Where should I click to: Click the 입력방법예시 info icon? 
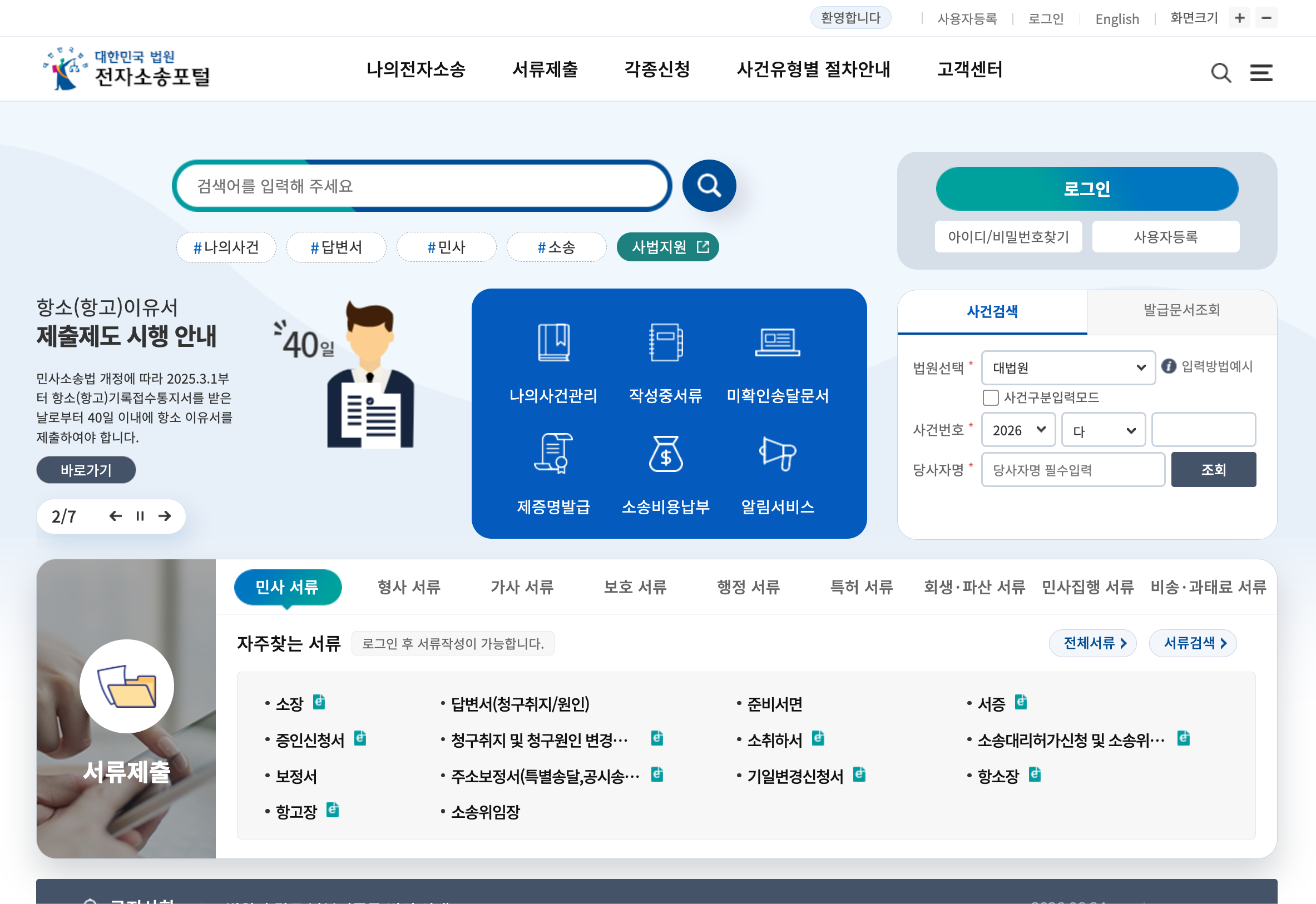1168,366
